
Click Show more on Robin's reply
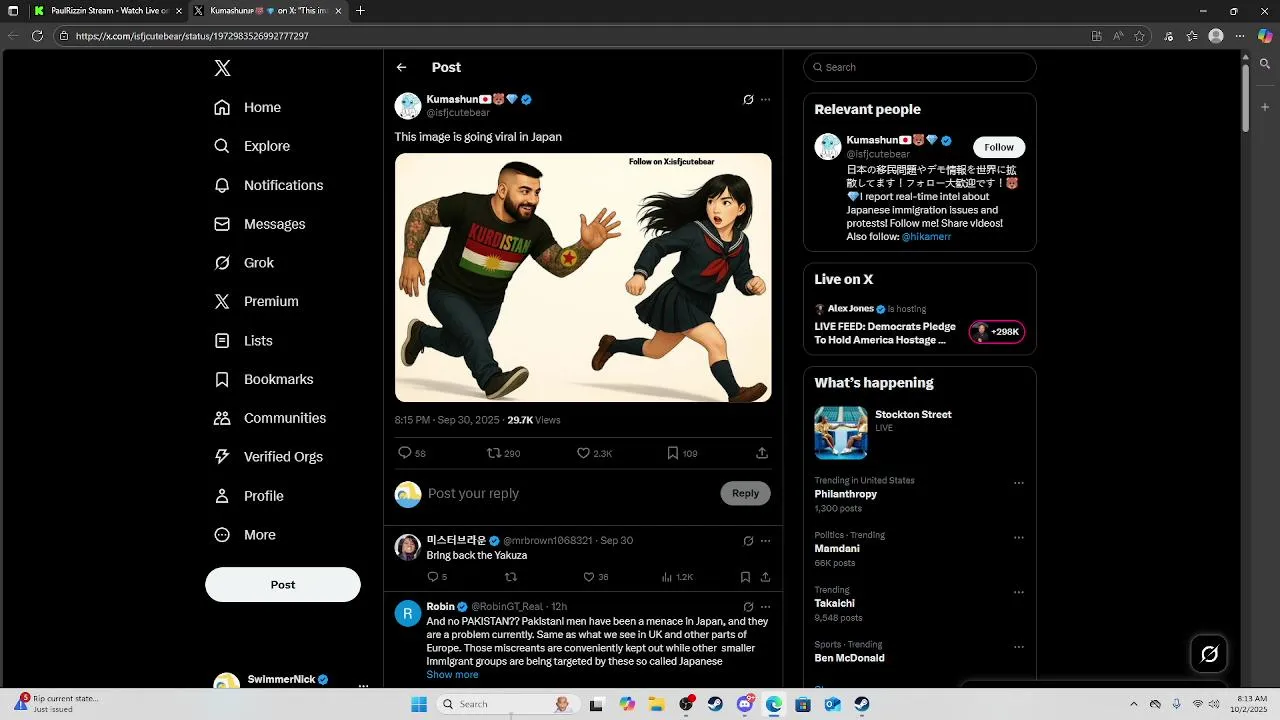pyautogui.click(x=452, y=675)
